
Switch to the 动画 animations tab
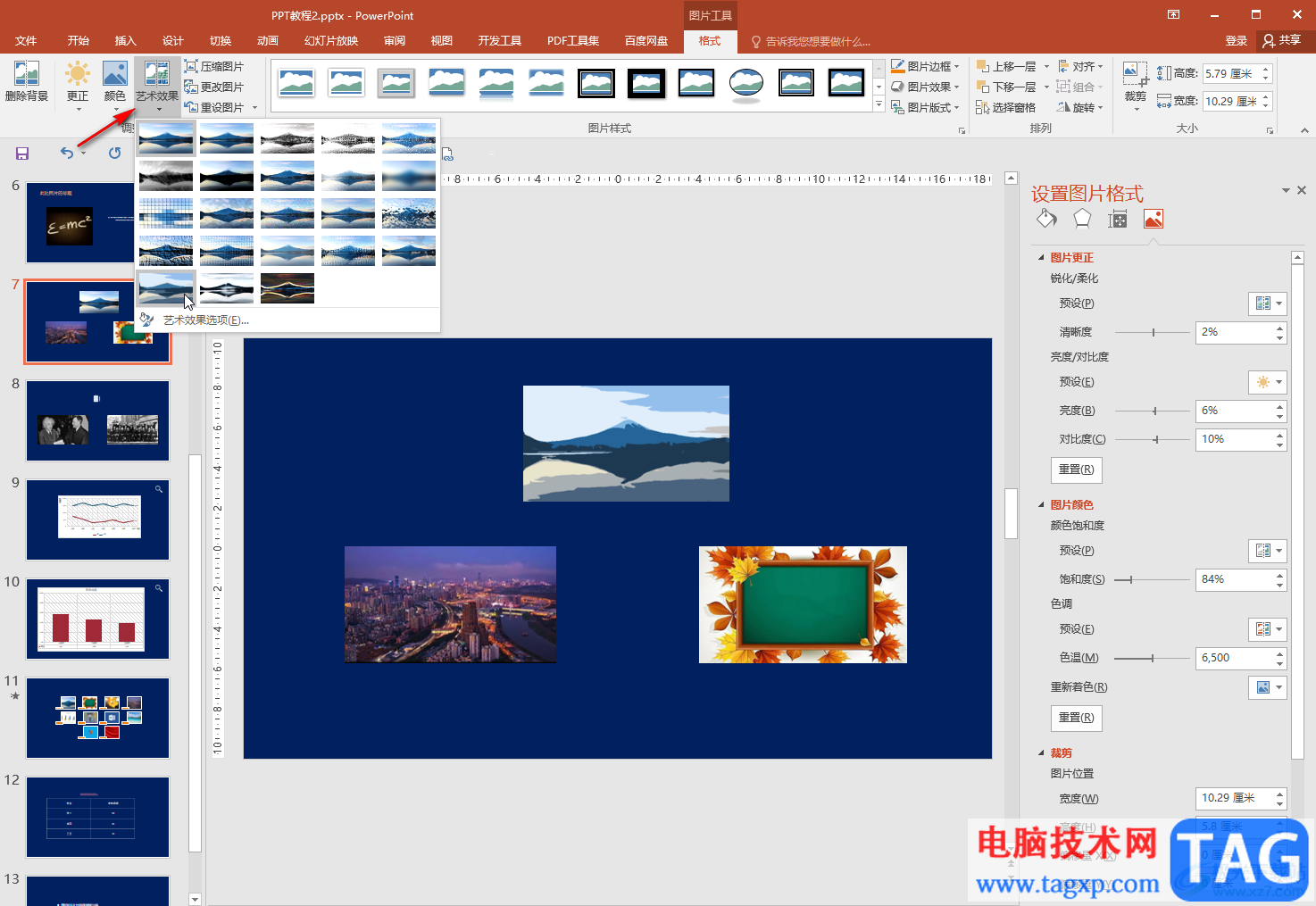pyautogui.click(x=268, y=41)
